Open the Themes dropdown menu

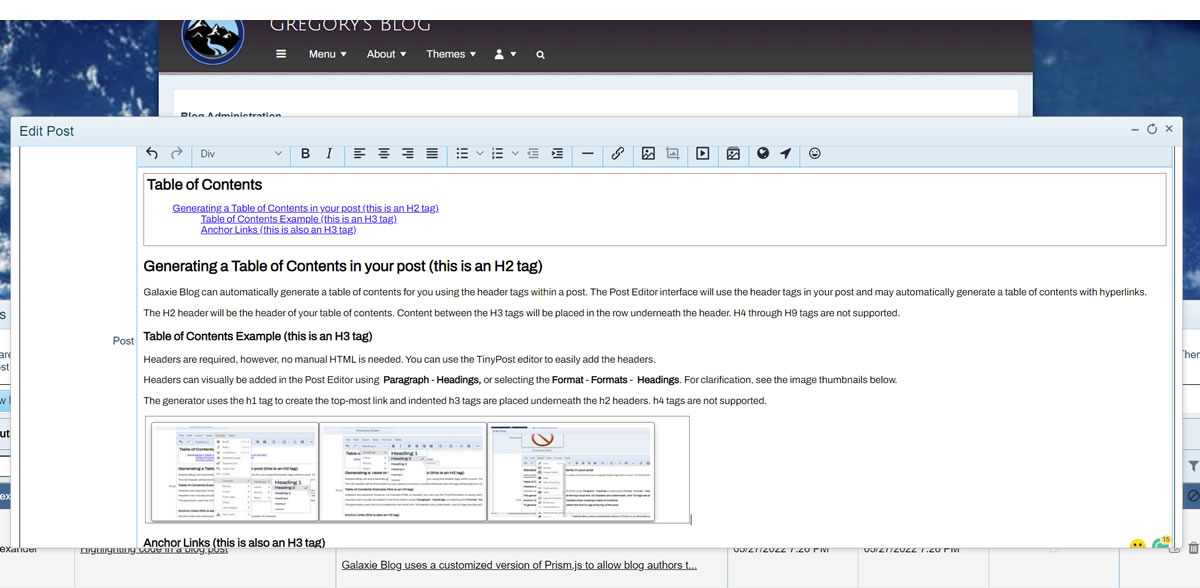point(450,54)
